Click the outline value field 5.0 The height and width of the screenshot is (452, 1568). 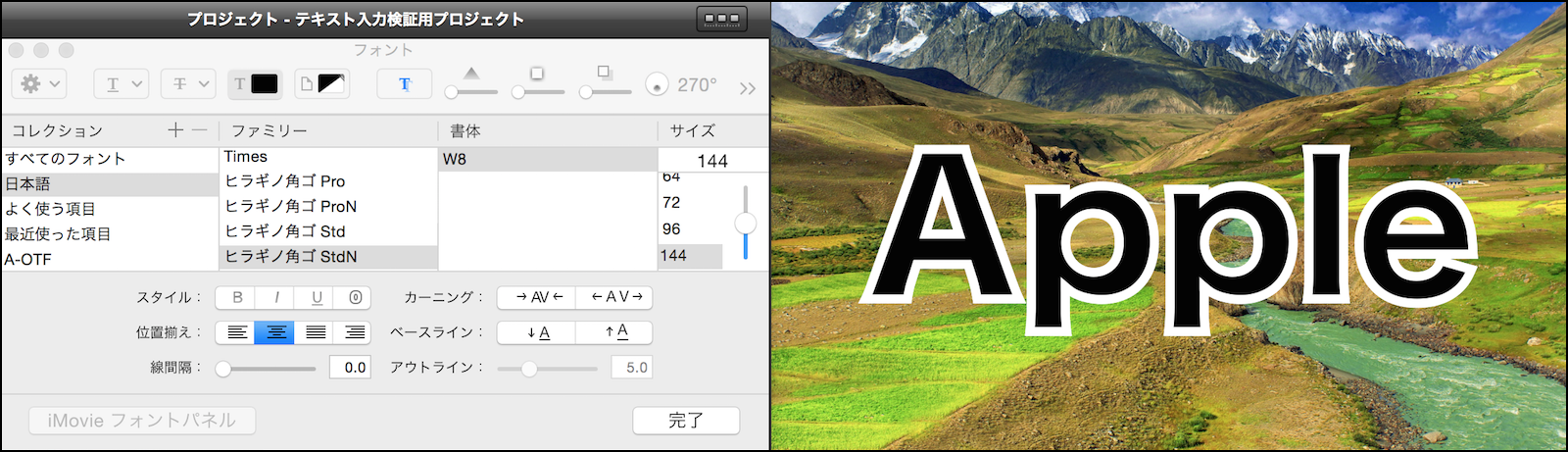pyautogui.click(x=632, y=368)
